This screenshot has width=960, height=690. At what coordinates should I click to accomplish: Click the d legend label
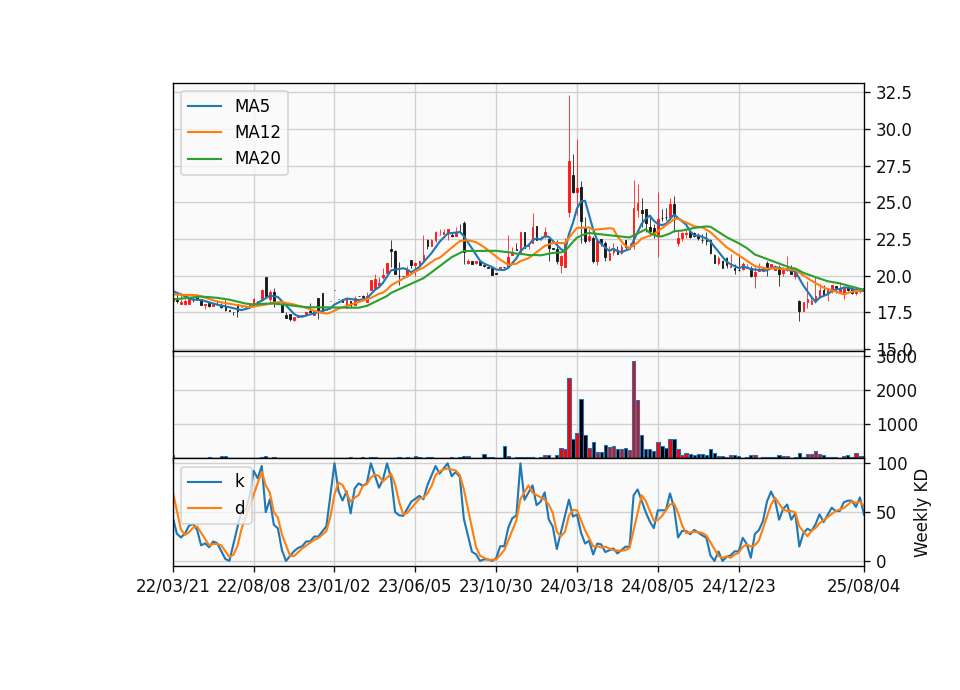(239, 508)
